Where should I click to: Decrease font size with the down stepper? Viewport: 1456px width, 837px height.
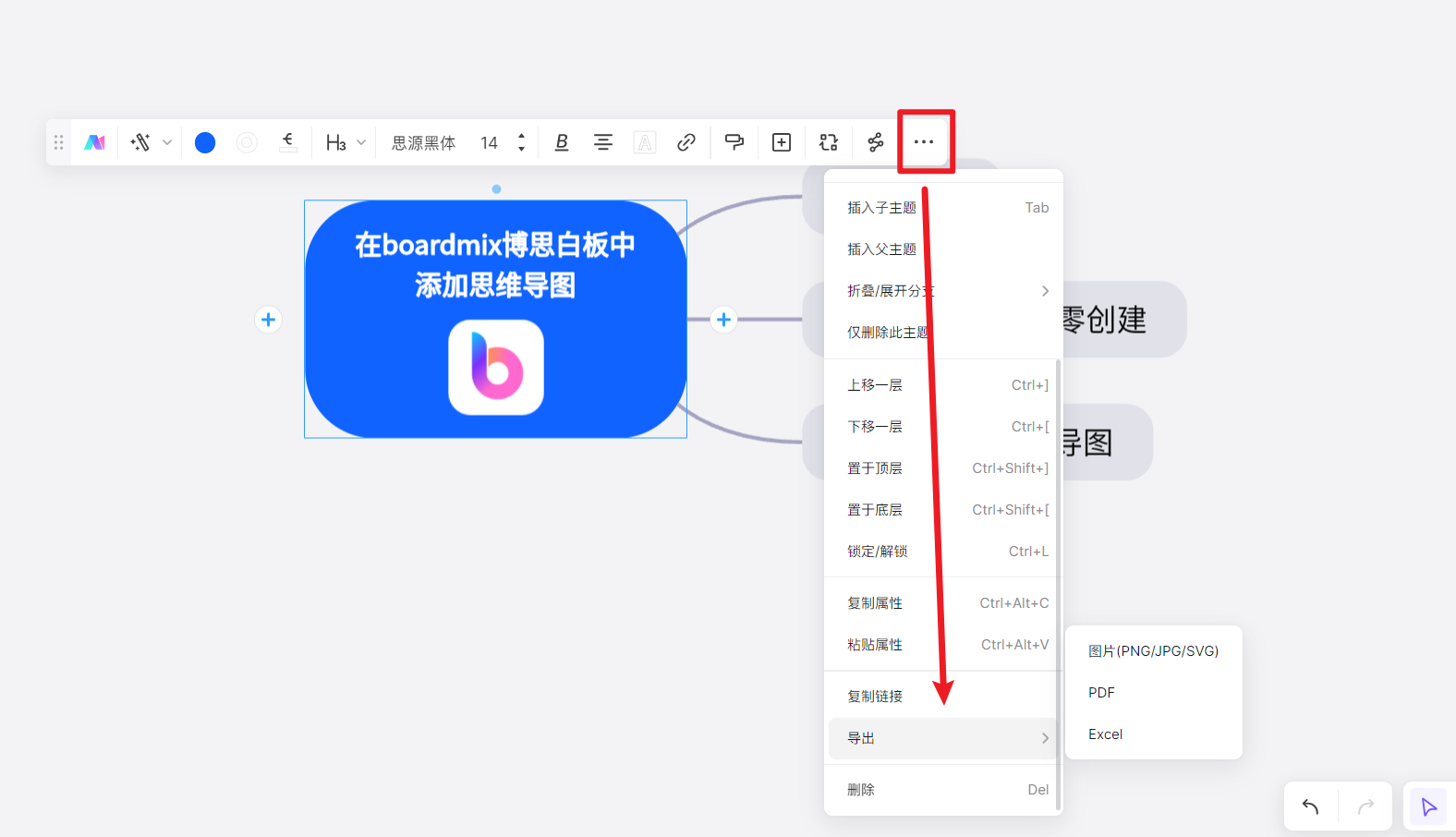521,149
